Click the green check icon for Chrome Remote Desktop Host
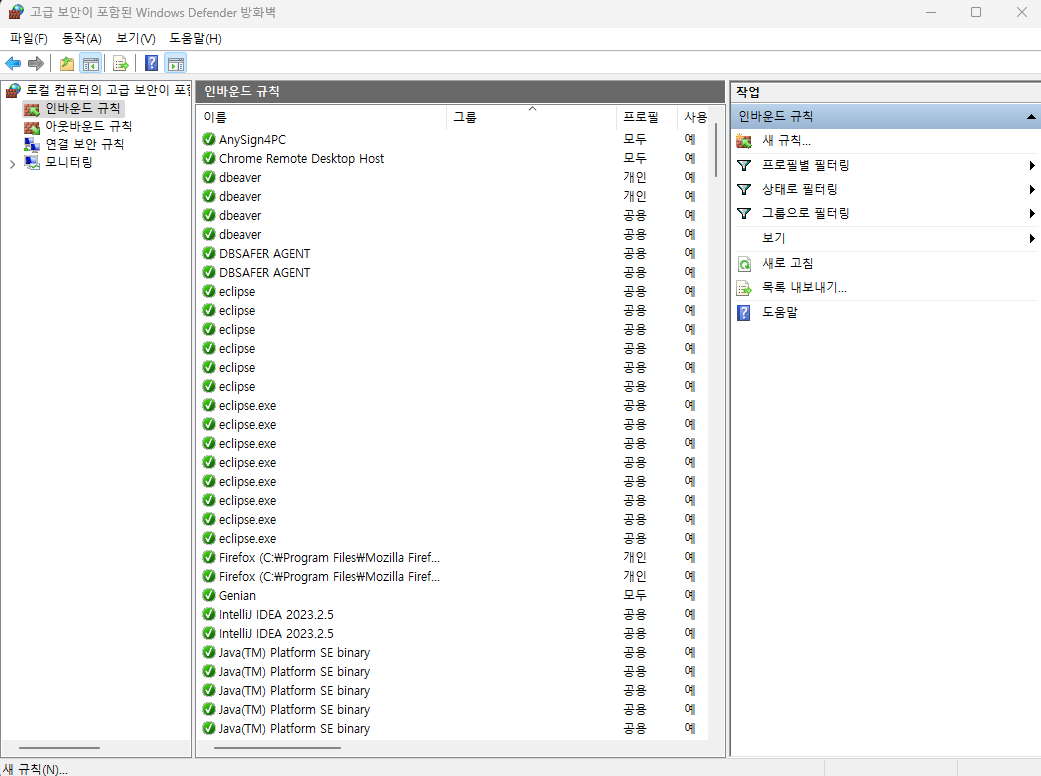This screenshot has width=1041, height=776. 209,158
